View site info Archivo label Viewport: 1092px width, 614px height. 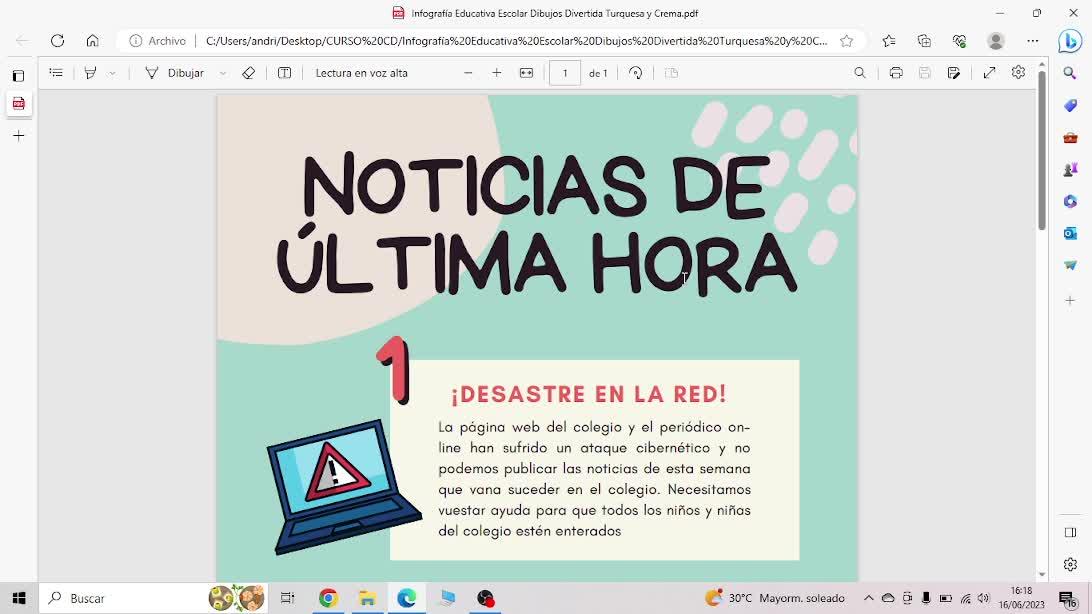pos(158,40)
